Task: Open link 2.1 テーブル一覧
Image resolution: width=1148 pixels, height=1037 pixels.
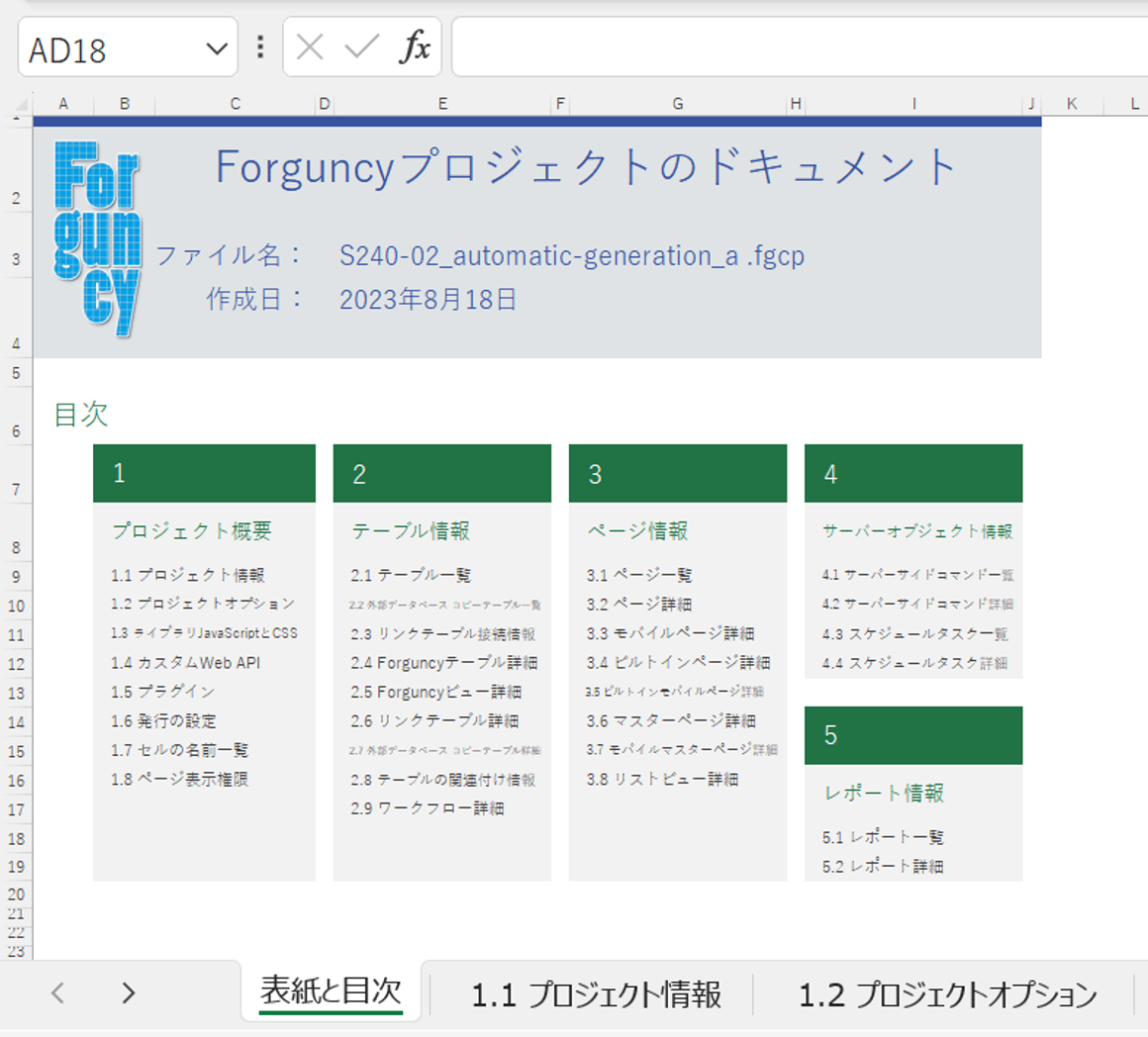Action: (410, 575)
